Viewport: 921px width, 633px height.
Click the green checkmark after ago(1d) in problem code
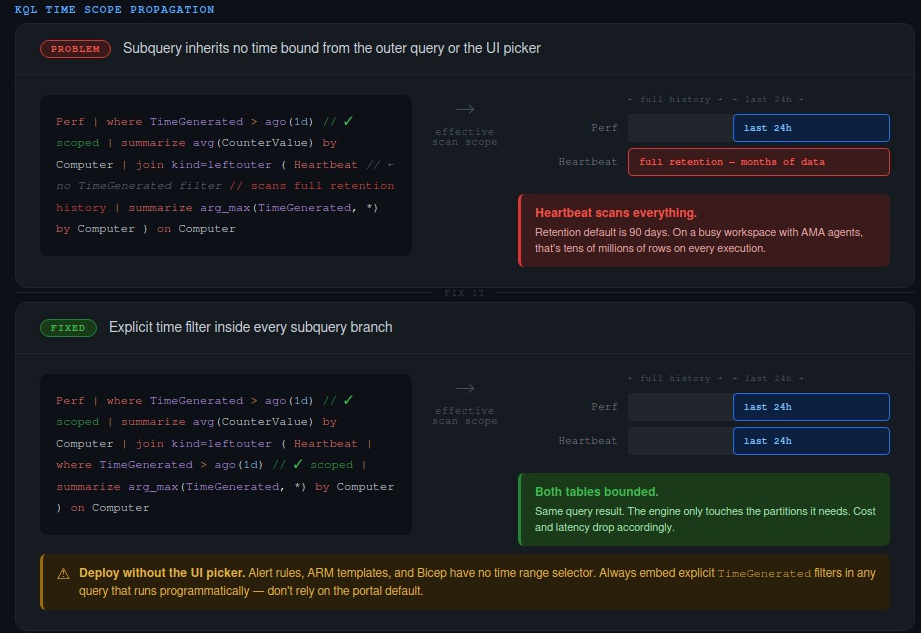(347, 121)
